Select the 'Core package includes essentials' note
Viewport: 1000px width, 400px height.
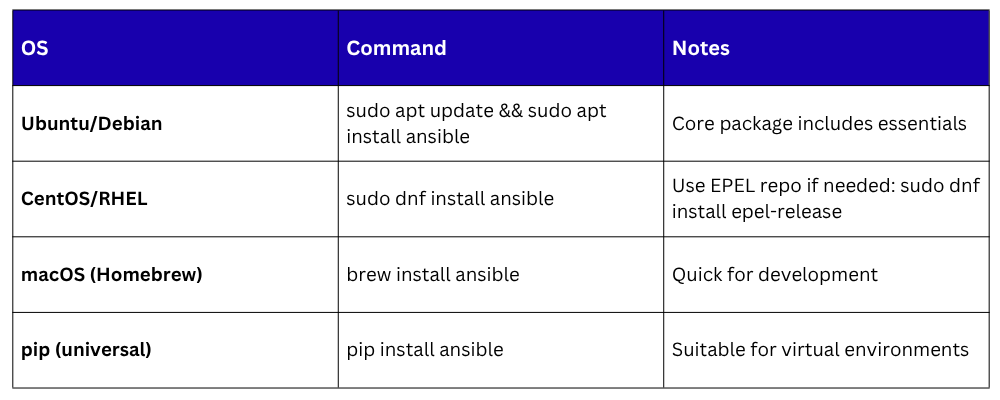[x=819, y=124]
